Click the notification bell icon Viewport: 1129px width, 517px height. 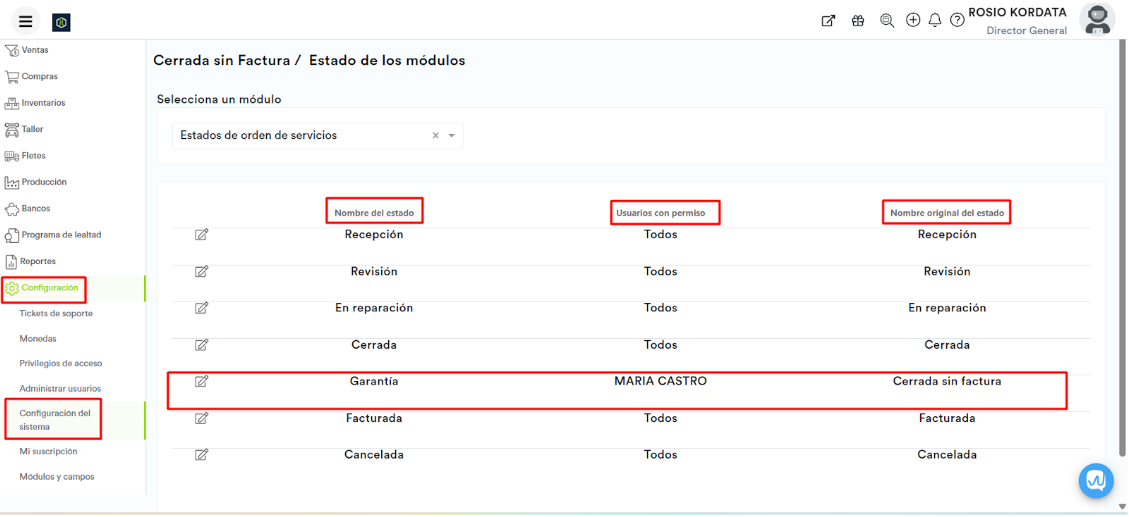tap(935, 20)
